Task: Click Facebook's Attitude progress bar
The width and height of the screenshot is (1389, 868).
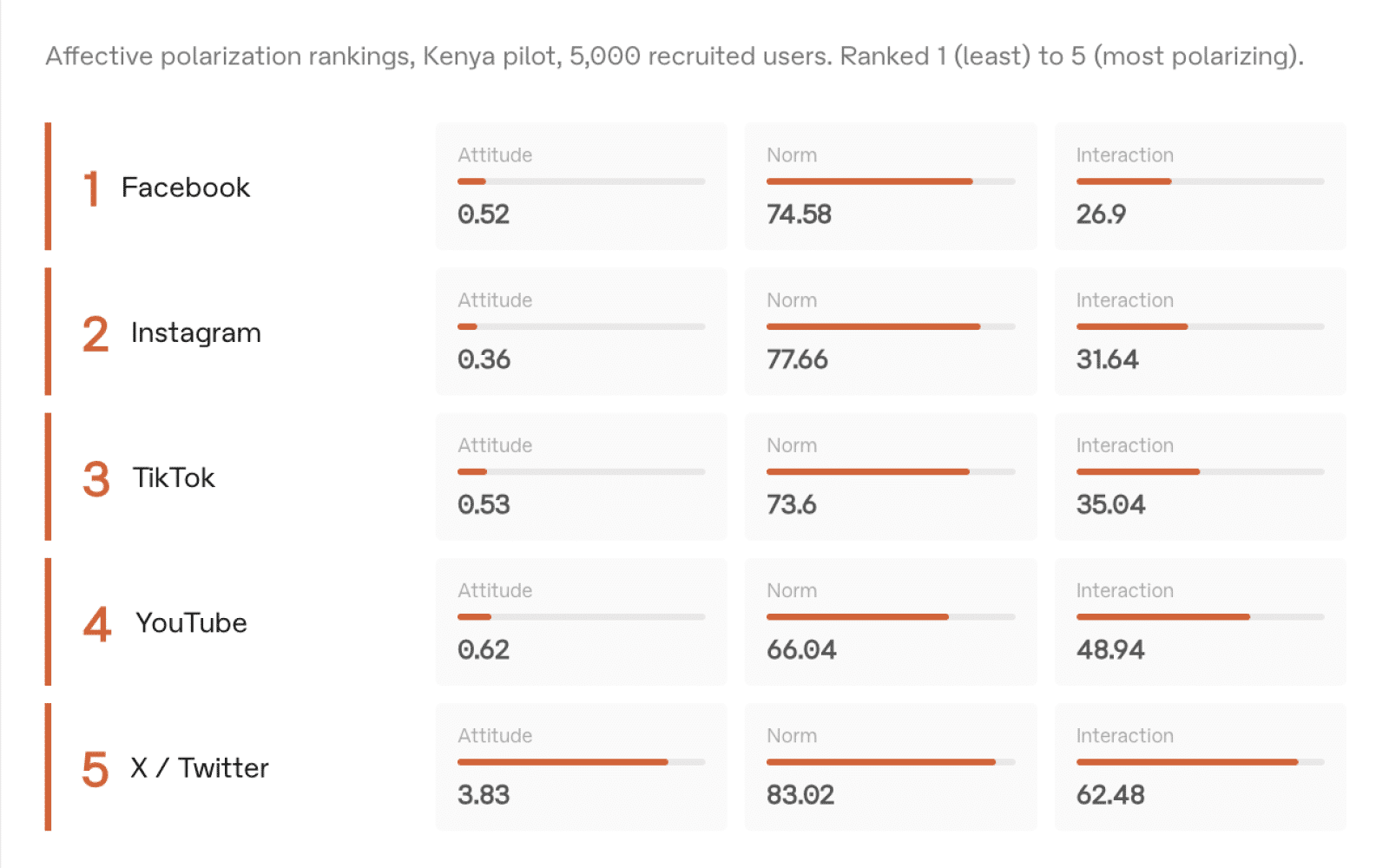Action: [x=581, y=181]
